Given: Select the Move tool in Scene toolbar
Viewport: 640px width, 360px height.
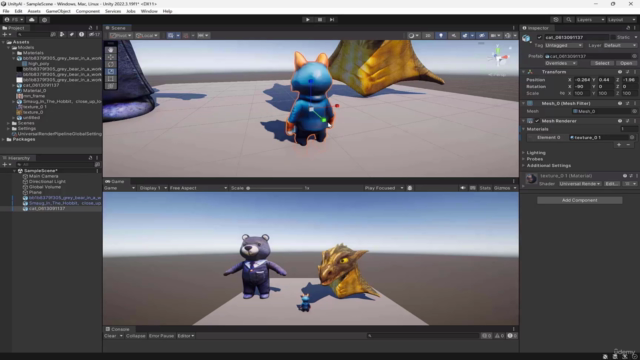Looking at the screenshot, I should [111, 57].
